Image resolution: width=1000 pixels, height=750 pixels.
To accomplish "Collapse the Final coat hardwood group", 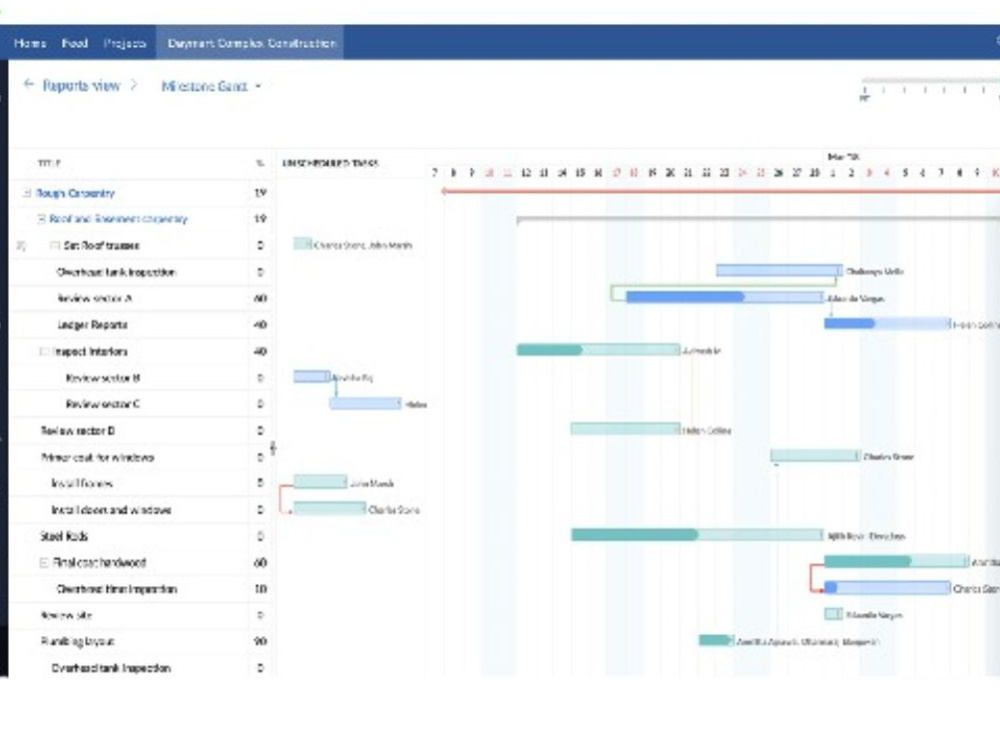I will coord(44,562).
